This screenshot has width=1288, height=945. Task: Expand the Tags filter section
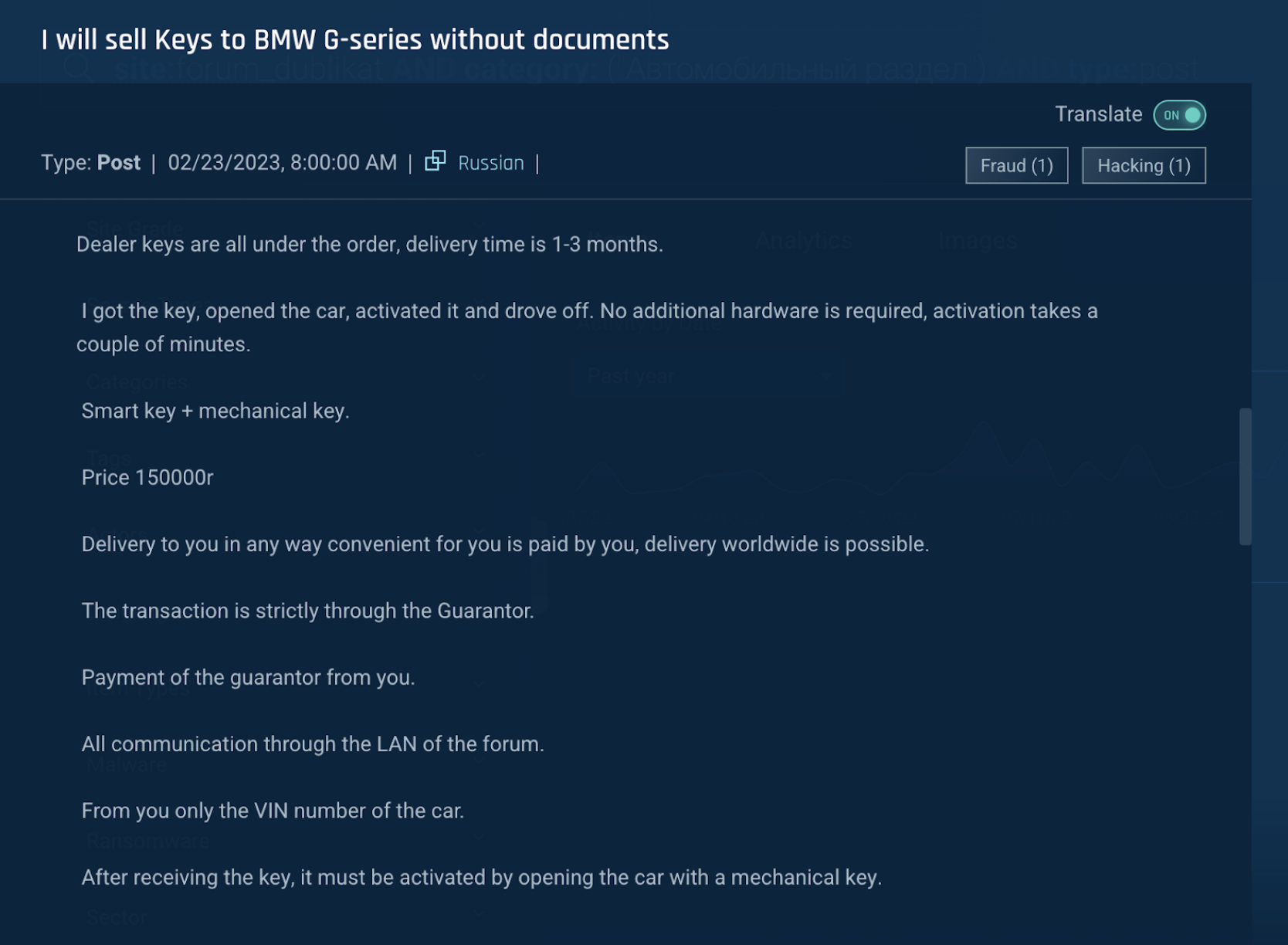(108, 457)
